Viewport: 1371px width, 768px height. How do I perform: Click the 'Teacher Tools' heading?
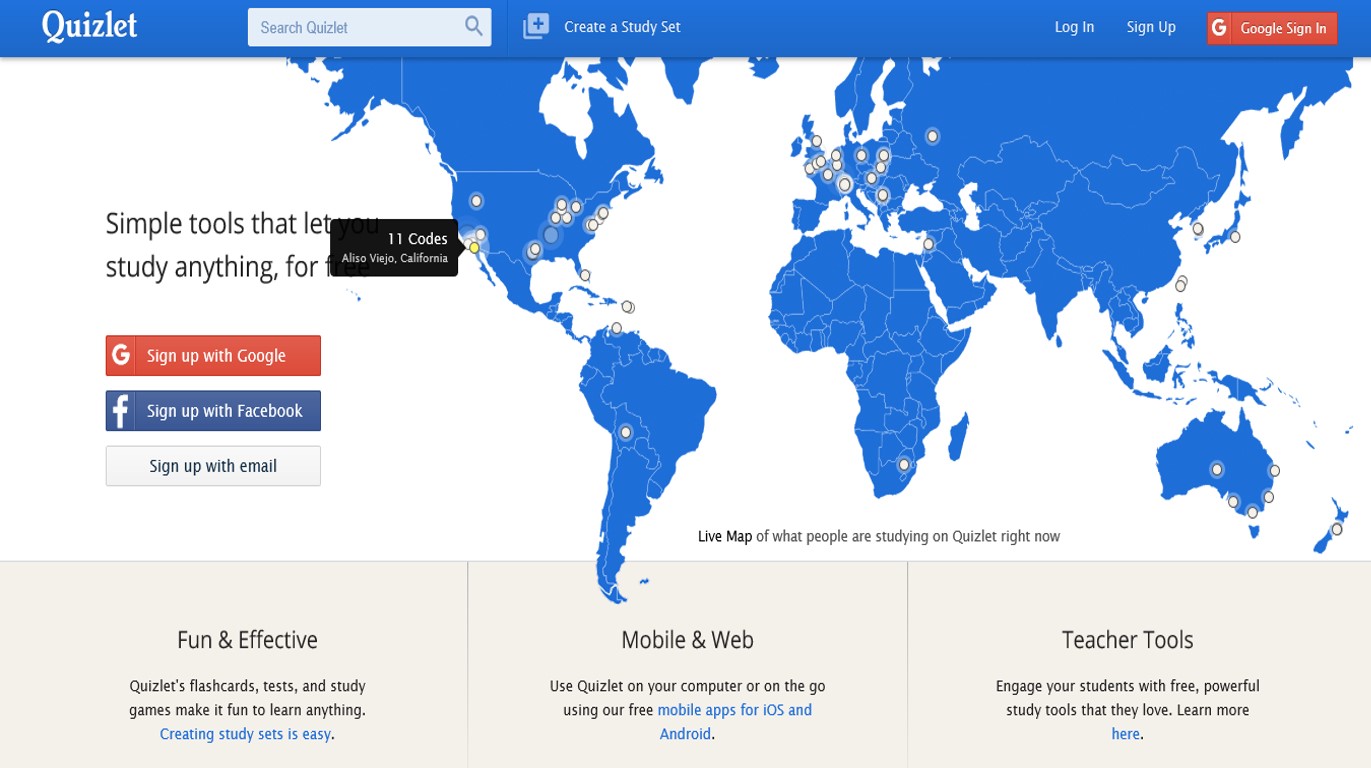1127,640
